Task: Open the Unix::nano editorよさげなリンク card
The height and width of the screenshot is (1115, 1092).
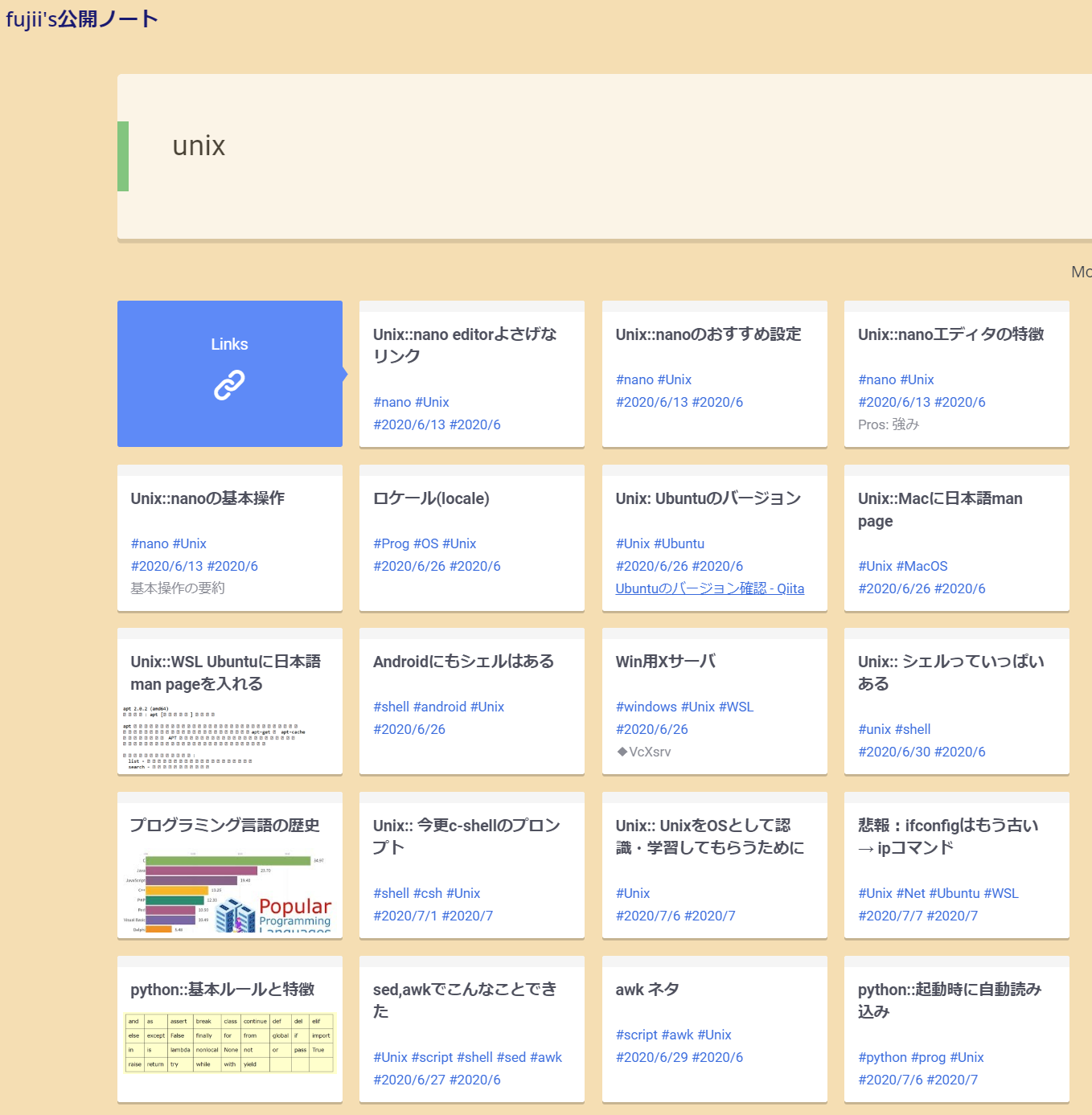Action: coord(472,374)
